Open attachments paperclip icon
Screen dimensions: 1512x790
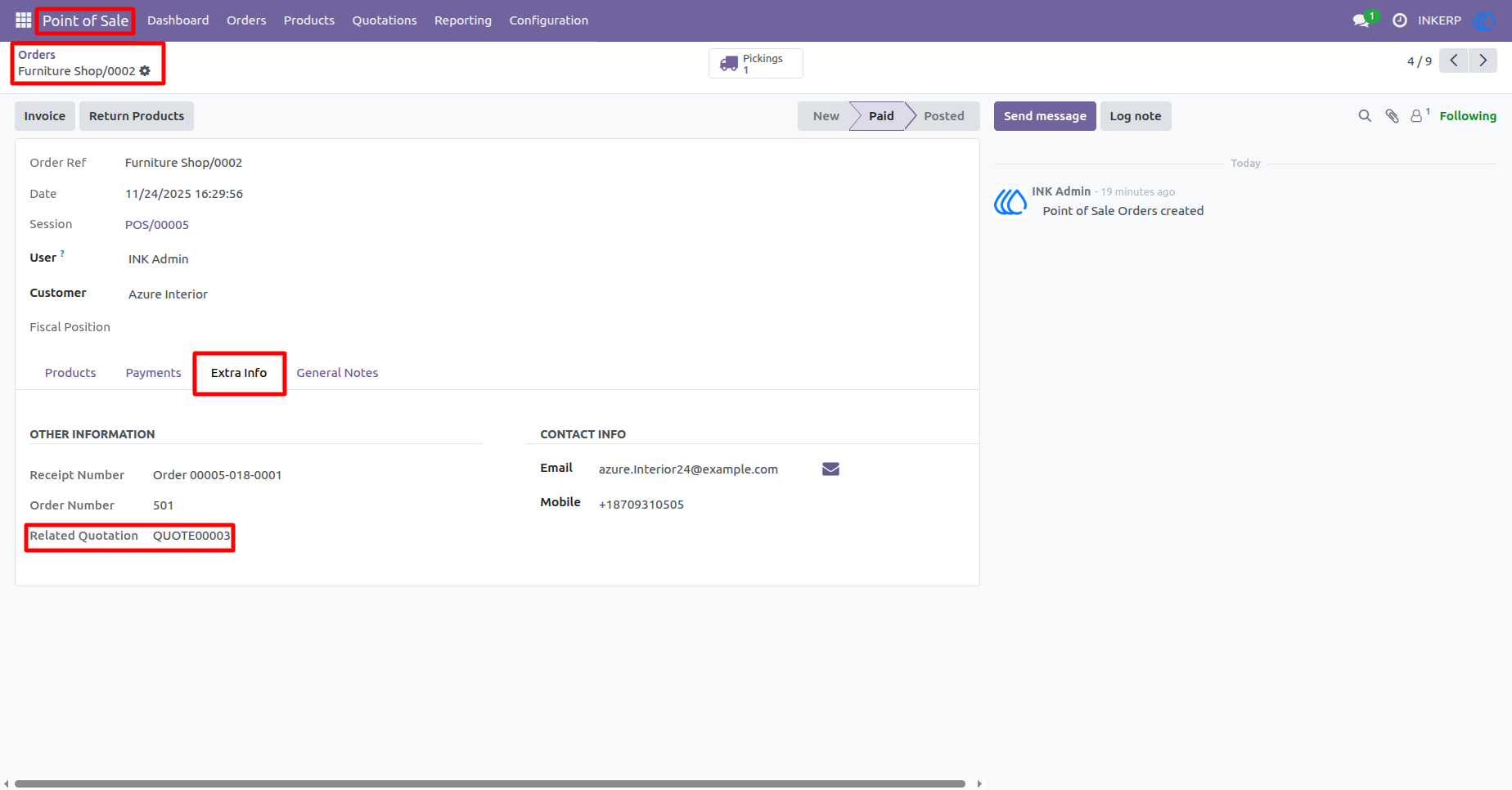(1392, 116)
